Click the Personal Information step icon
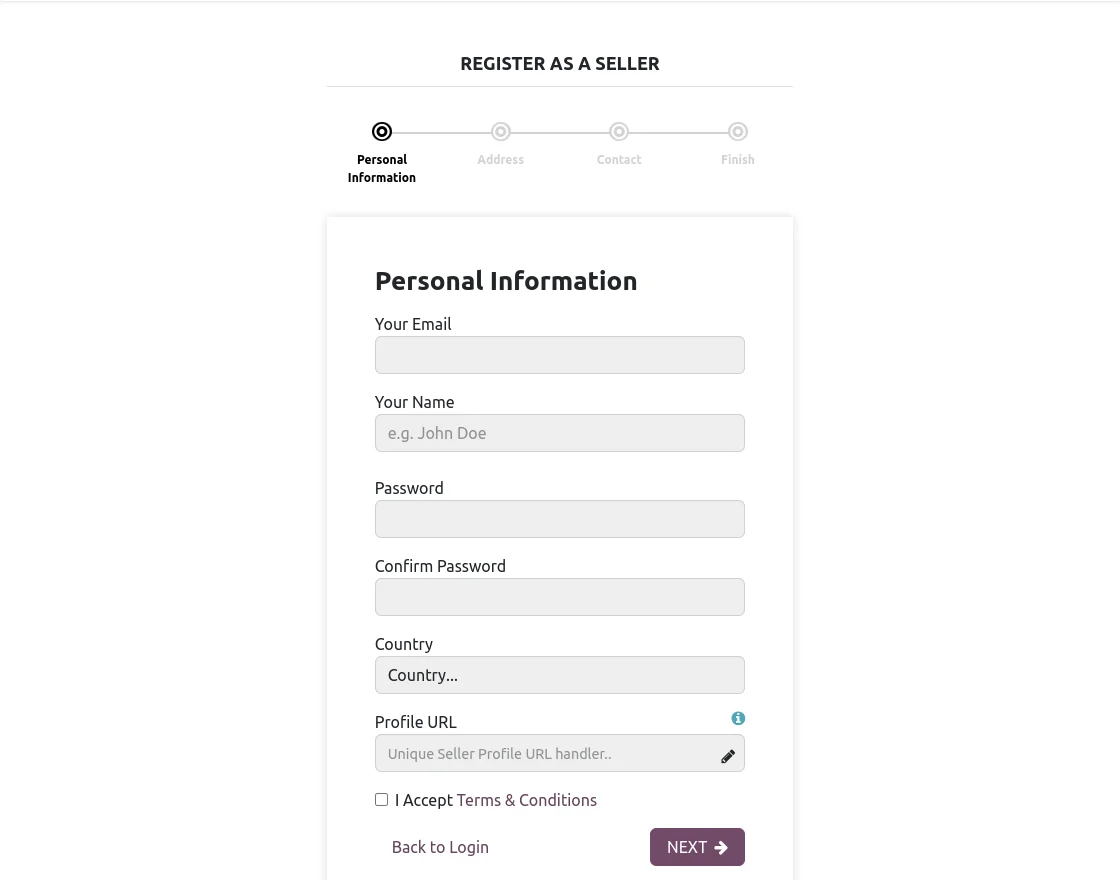This screenshot has height=880, width=1120. click(x=381, y=131)
